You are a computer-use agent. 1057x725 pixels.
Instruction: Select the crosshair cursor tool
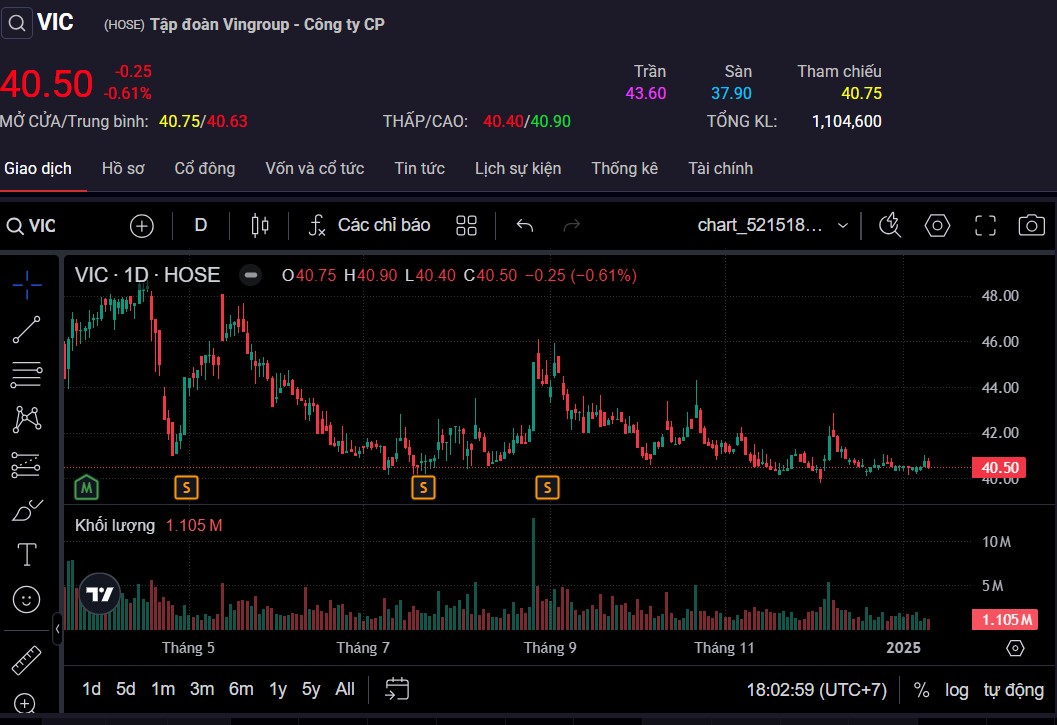pos(27,285)
